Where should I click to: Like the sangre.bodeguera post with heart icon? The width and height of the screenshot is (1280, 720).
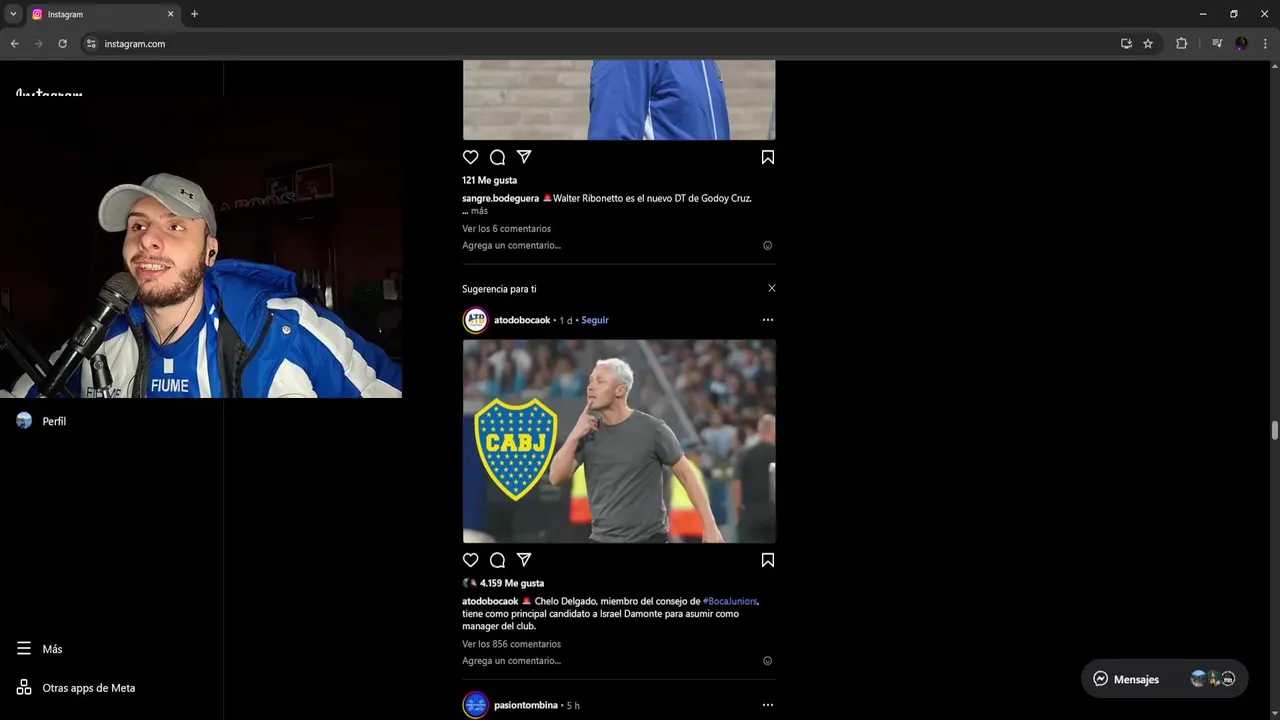click(470, 157)
